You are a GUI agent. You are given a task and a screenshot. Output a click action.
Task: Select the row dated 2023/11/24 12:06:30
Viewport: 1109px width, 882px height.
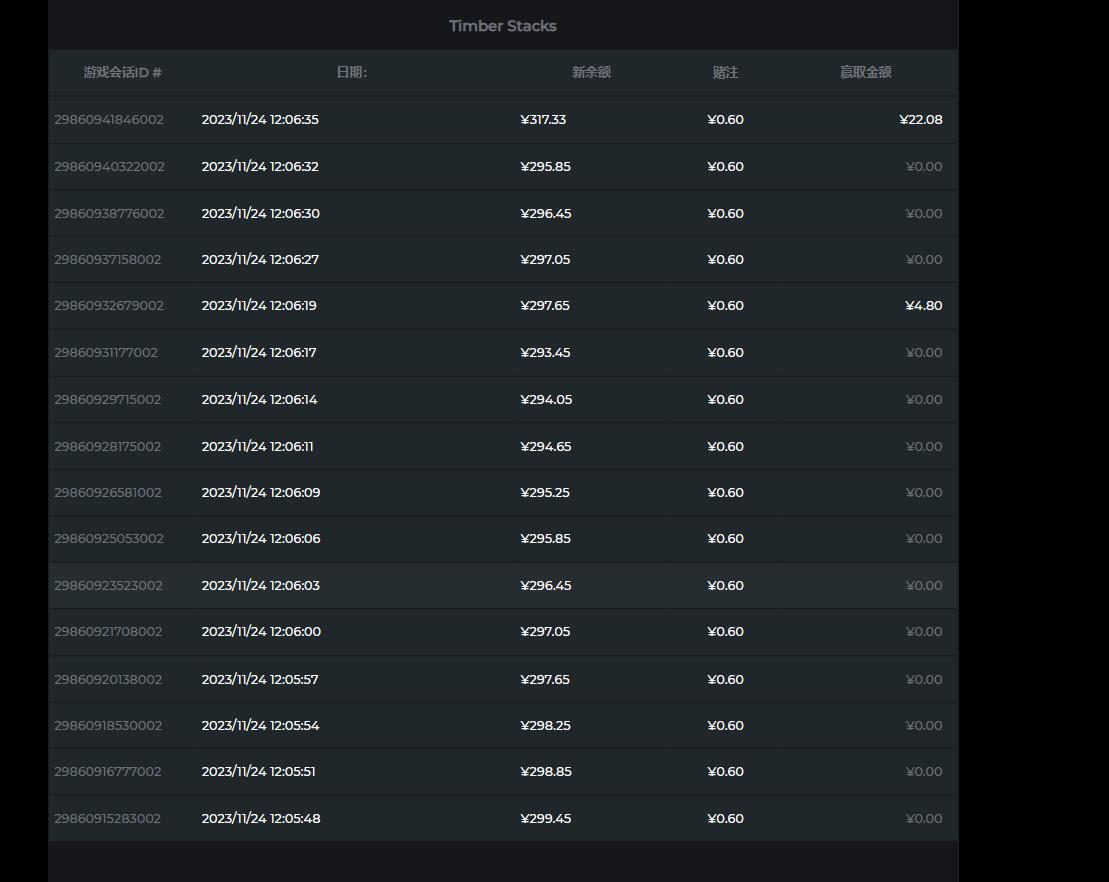260,213
